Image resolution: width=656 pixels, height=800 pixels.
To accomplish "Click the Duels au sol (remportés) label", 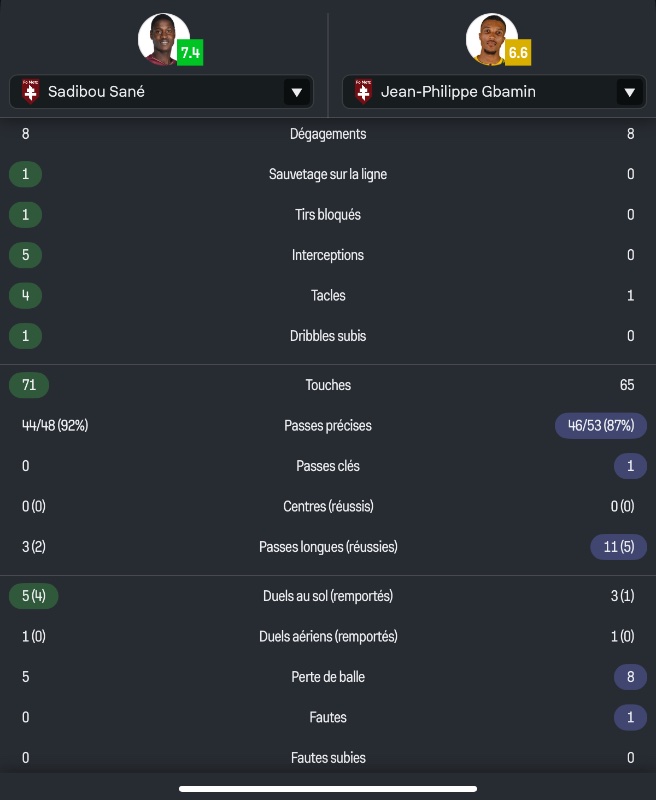I will [328, 596].
